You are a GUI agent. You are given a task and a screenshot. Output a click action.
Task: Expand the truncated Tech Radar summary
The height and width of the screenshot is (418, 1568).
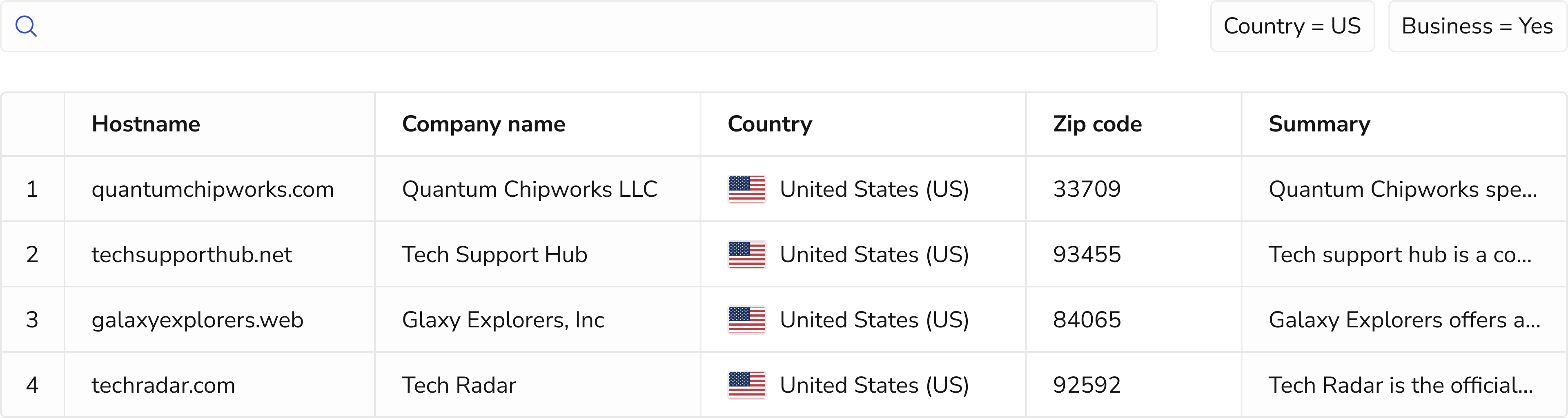click(x=1400, y=385)
